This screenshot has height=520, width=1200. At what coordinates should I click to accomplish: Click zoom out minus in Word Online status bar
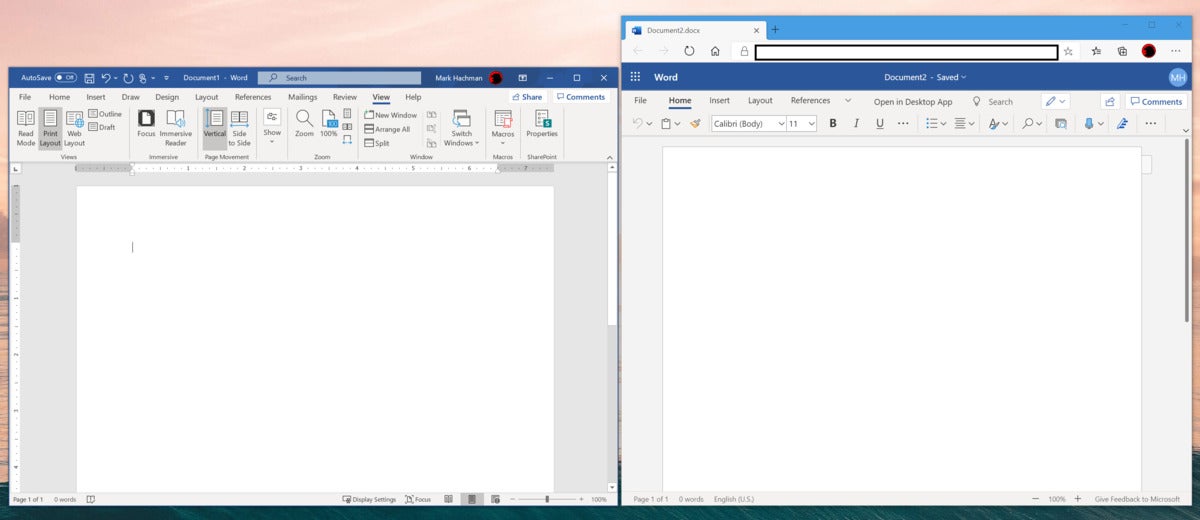click(1035, 498)
